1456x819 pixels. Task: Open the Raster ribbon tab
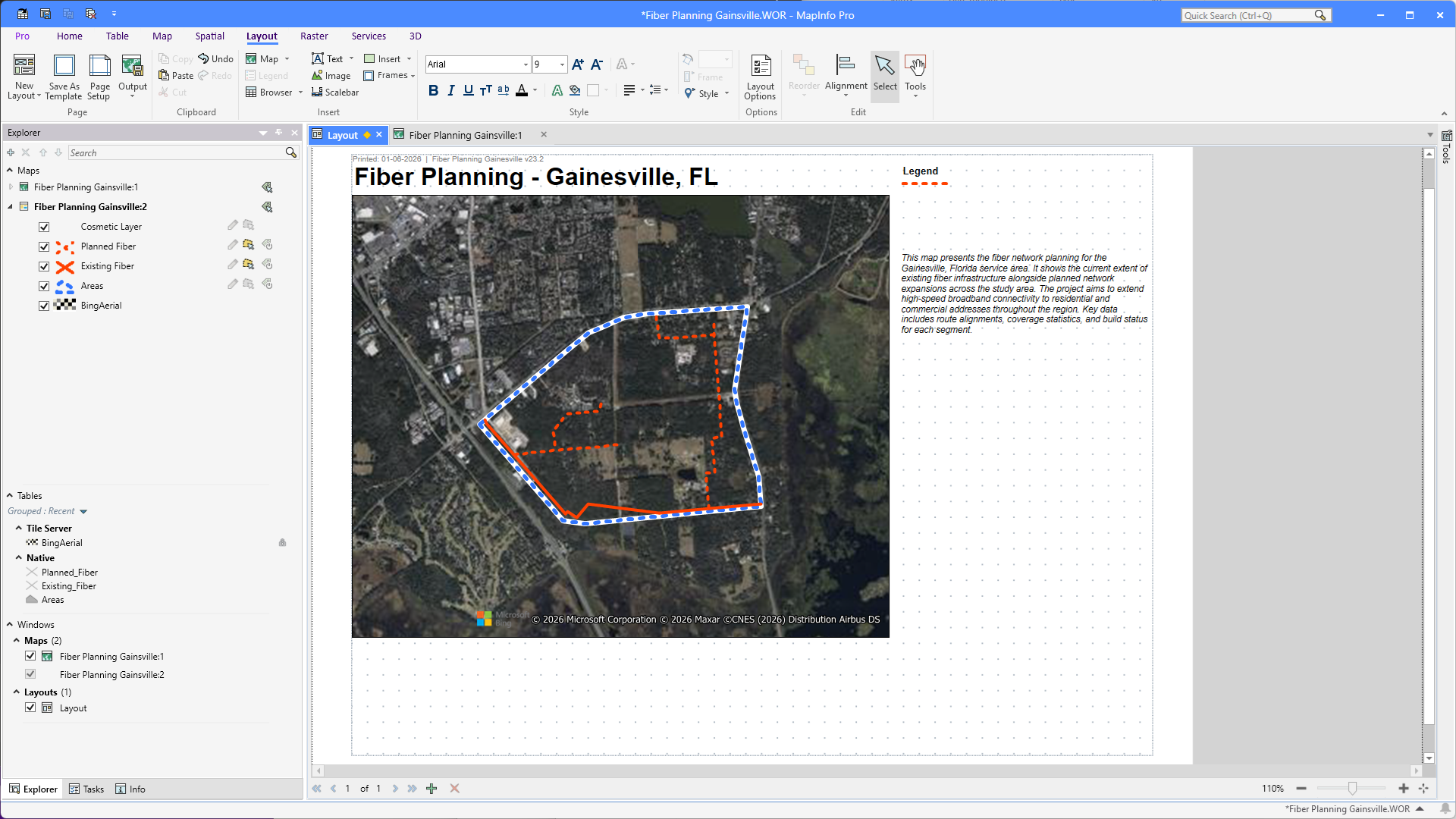[314, 36]
